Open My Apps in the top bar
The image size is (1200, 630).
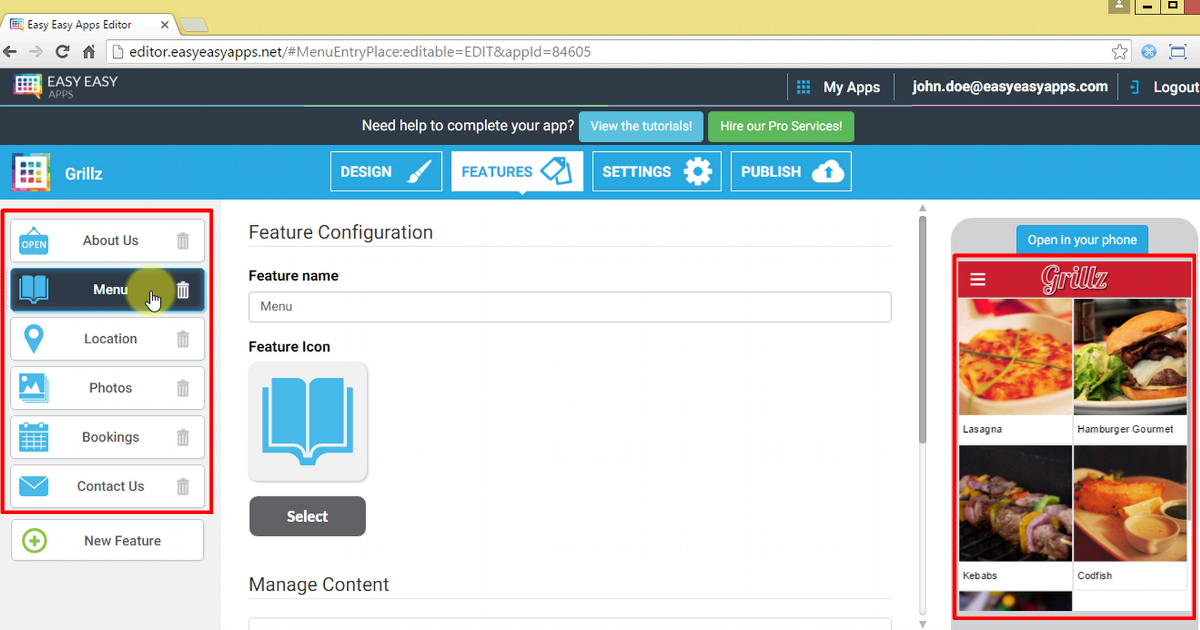coord(838,87)
